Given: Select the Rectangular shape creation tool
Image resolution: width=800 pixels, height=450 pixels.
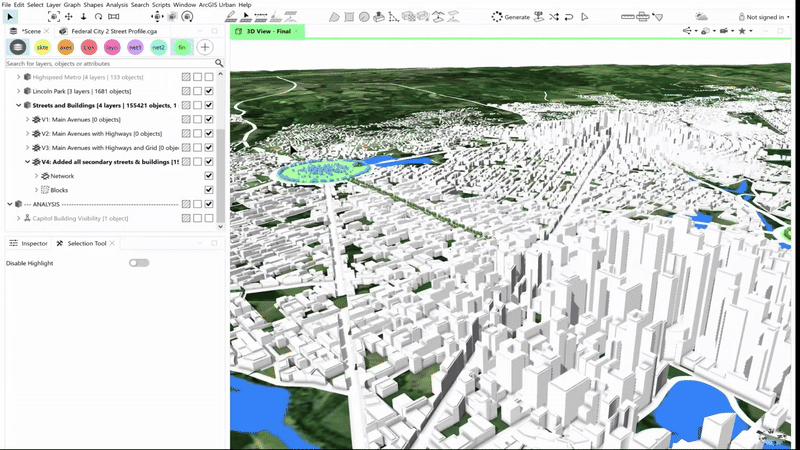Looking at the screenshot, I should coord(349,17).
